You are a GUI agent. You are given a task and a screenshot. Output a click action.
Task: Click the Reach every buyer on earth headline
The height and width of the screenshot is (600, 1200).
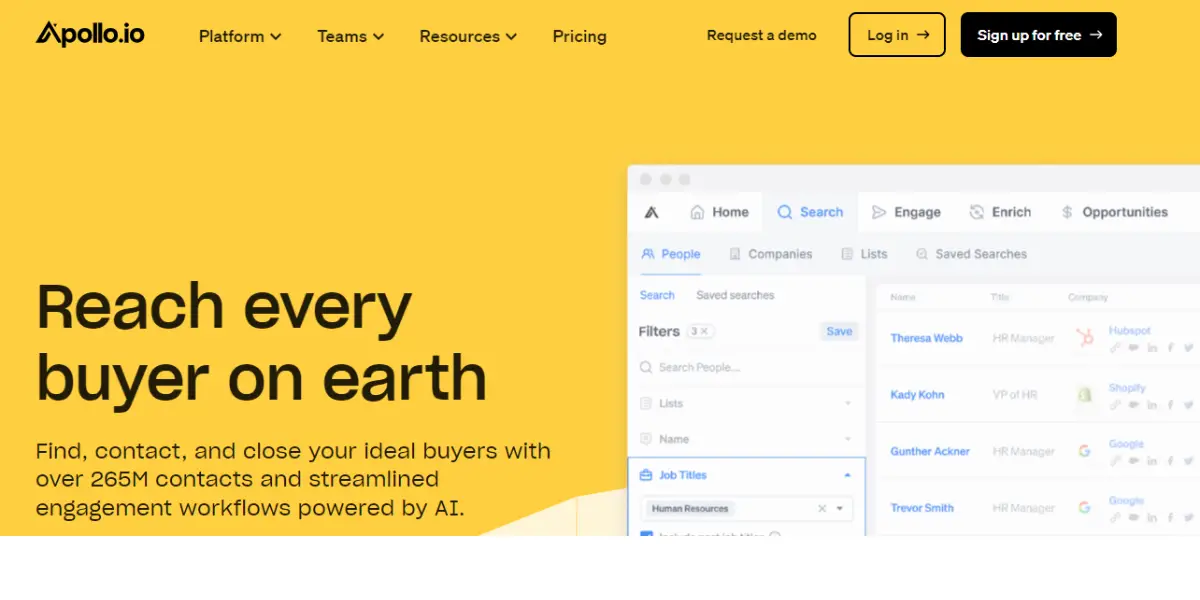262,342
